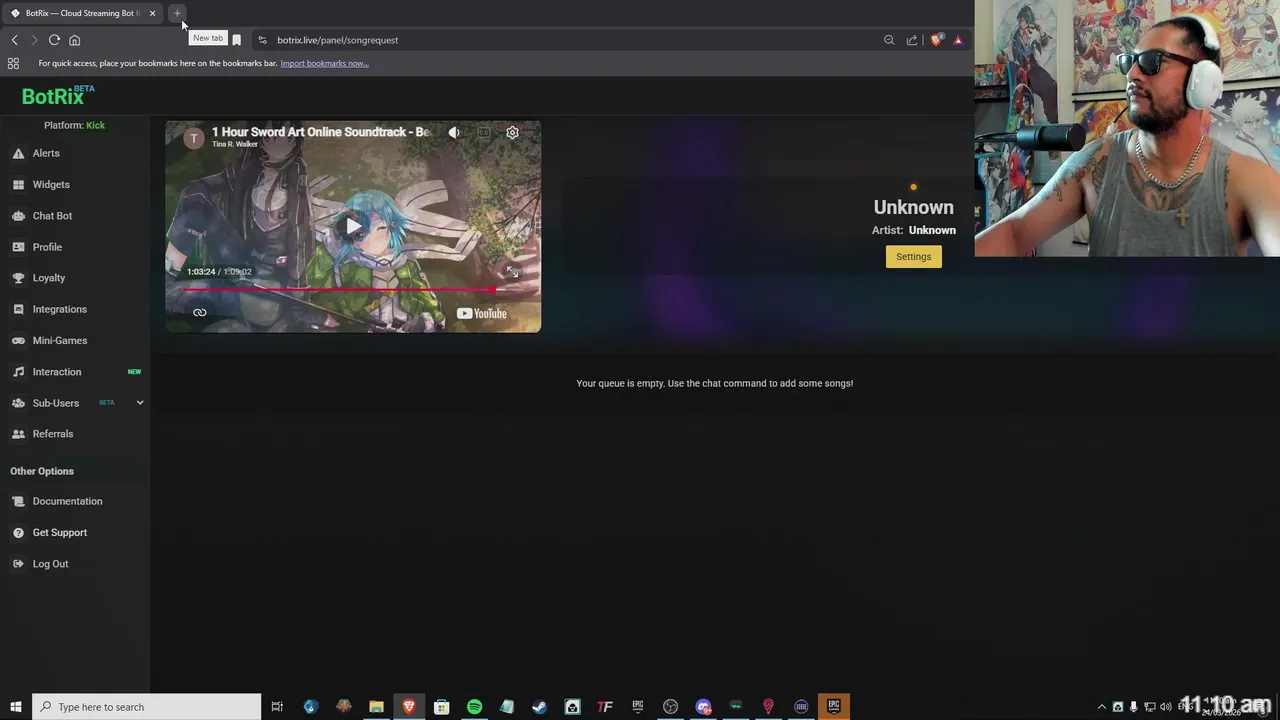Open Windows Start menu
The height and width of the screenshot is (720, 1280).
coord(15,707)
